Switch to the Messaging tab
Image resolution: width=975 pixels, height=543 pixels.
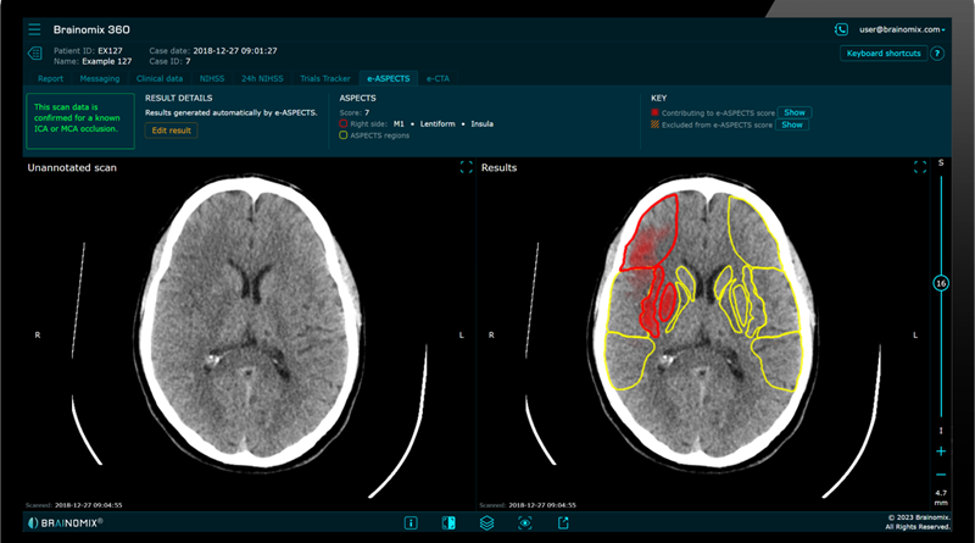[99, 78]
